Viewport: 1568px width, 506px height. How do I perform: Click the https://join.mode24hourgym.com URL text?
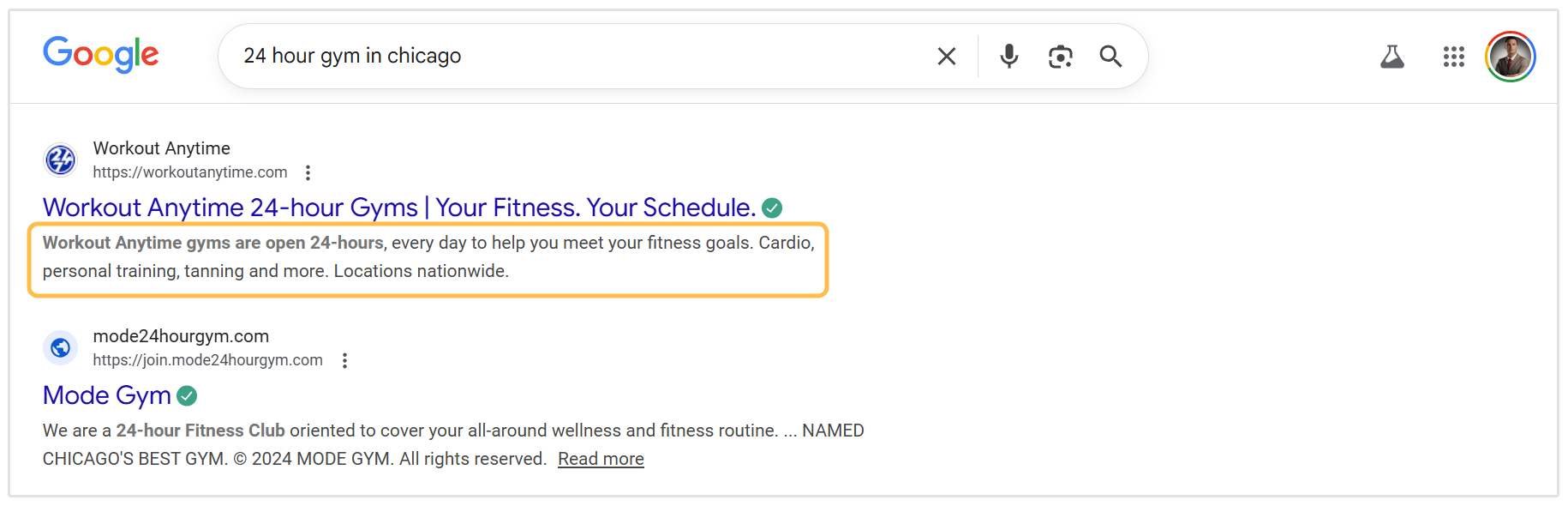tap(208, 360)
